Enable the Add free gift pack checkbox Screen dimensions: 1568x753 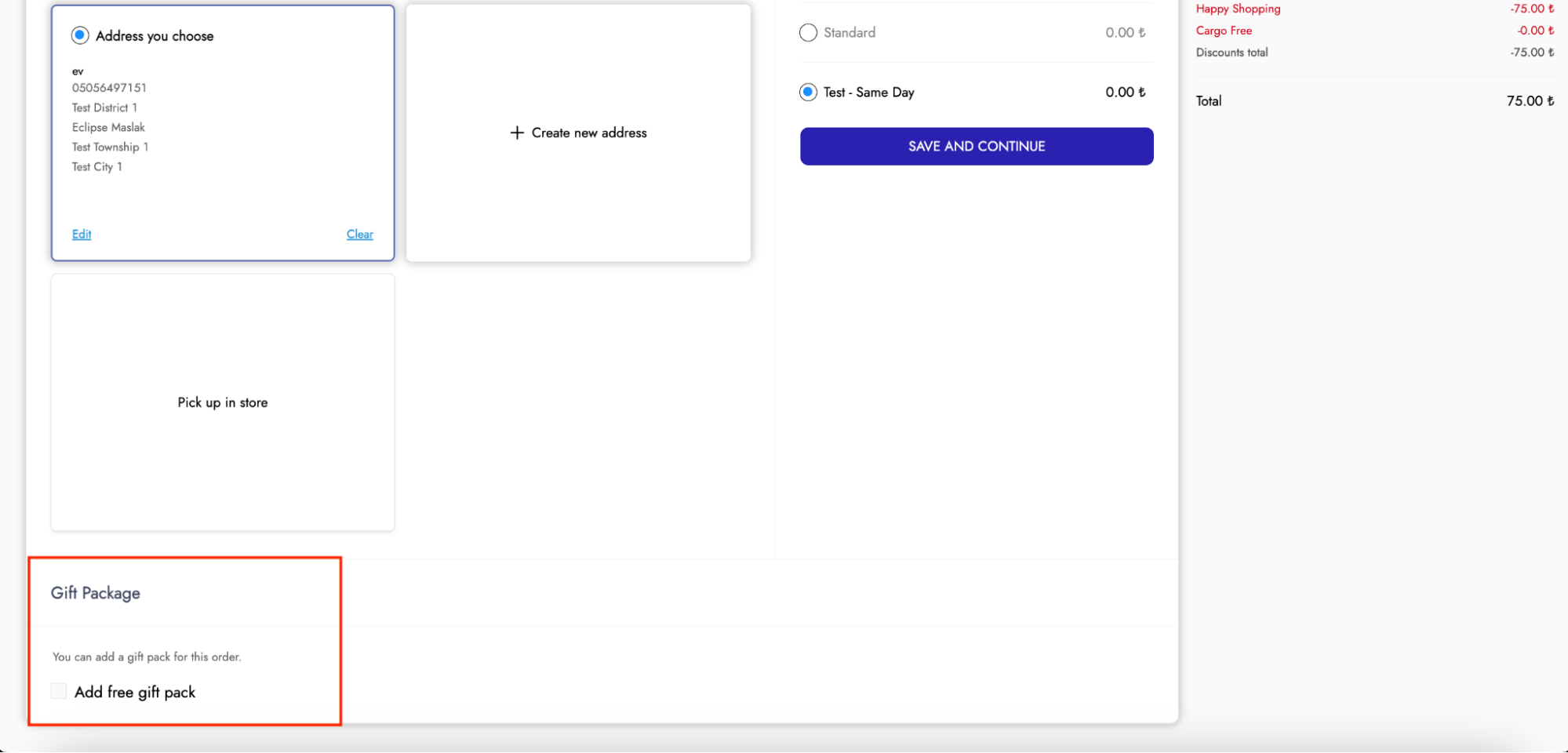(x=59, y=691)
